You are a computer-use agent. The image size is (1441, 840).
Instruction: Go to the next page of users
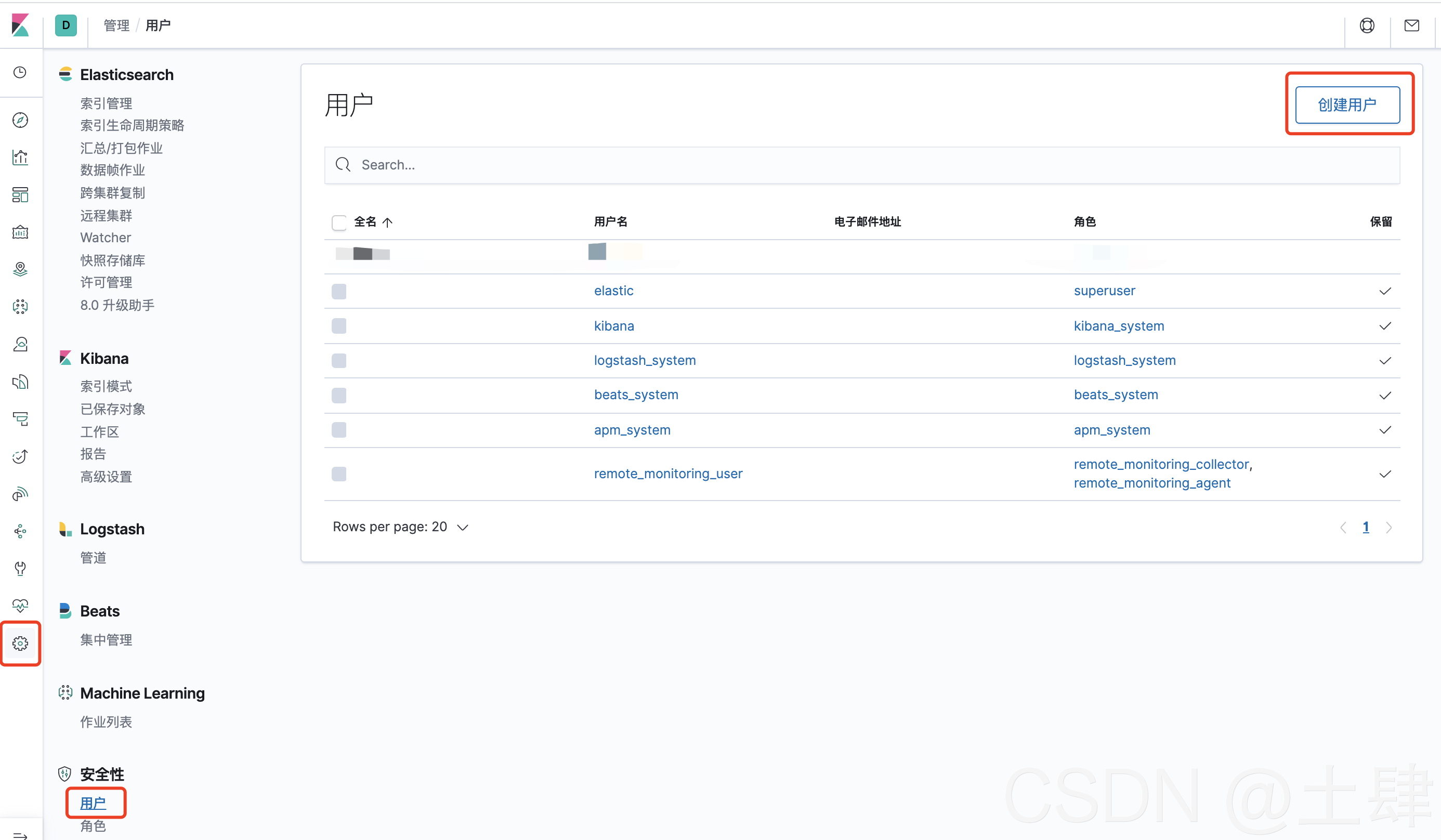click(x=1388, y=527)
